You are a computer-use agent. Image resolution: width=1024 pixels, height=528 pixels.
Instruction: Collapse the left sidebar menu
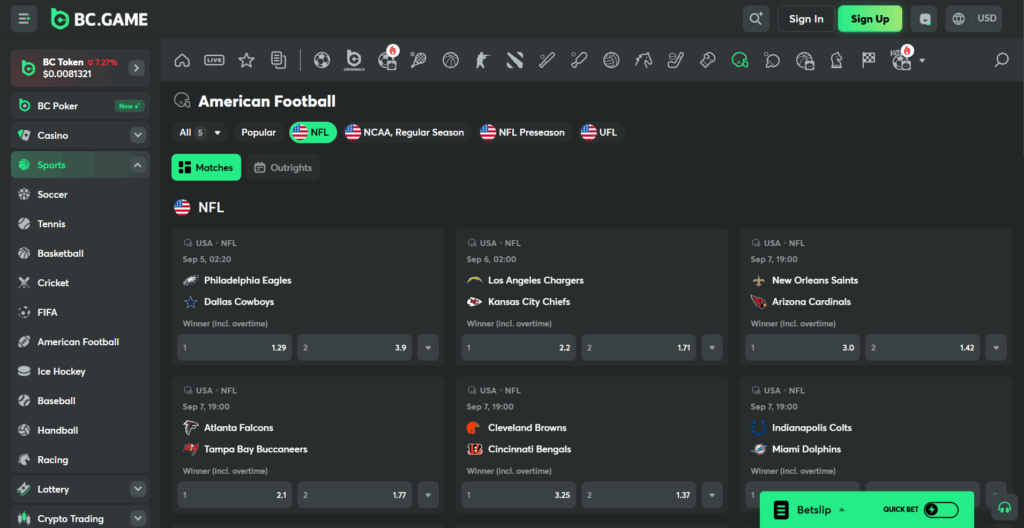pos(24,18)
